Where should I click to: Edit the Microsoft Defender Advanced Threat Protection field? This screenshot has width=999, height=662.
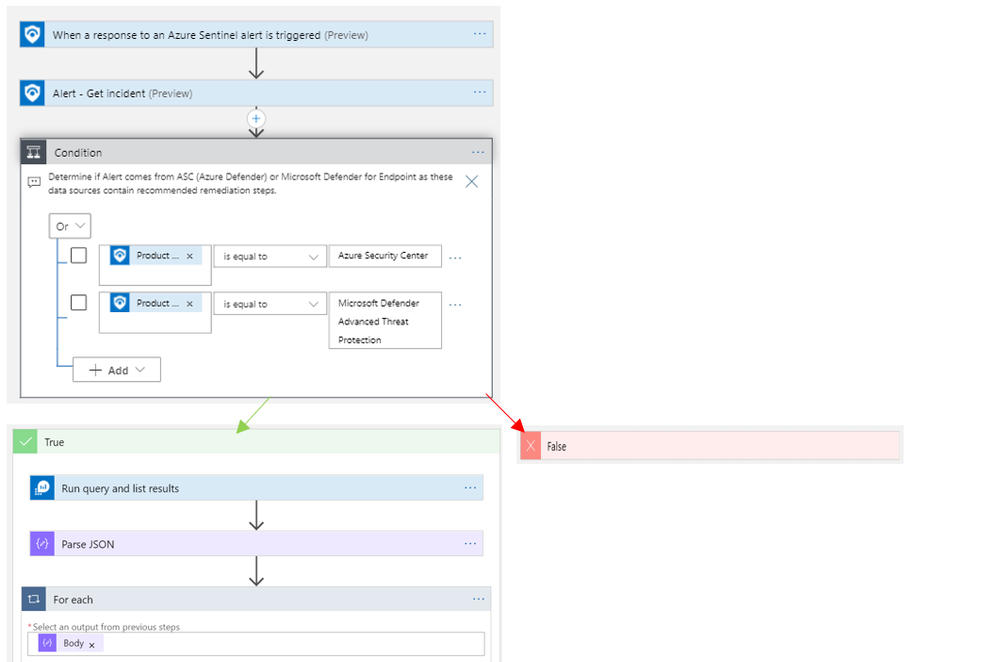coord(385,320)
